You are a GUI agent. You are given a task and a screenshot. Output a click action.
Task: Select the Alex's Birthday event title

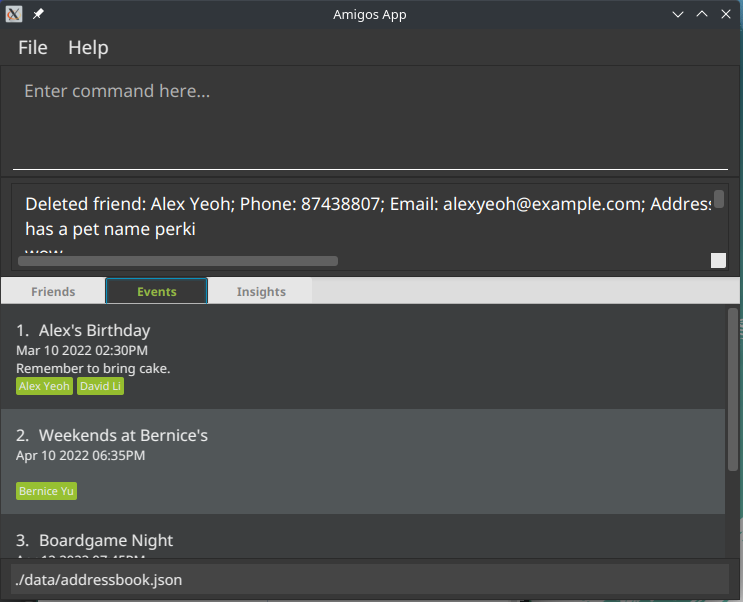pyautogui.click(x=94, y=330)
